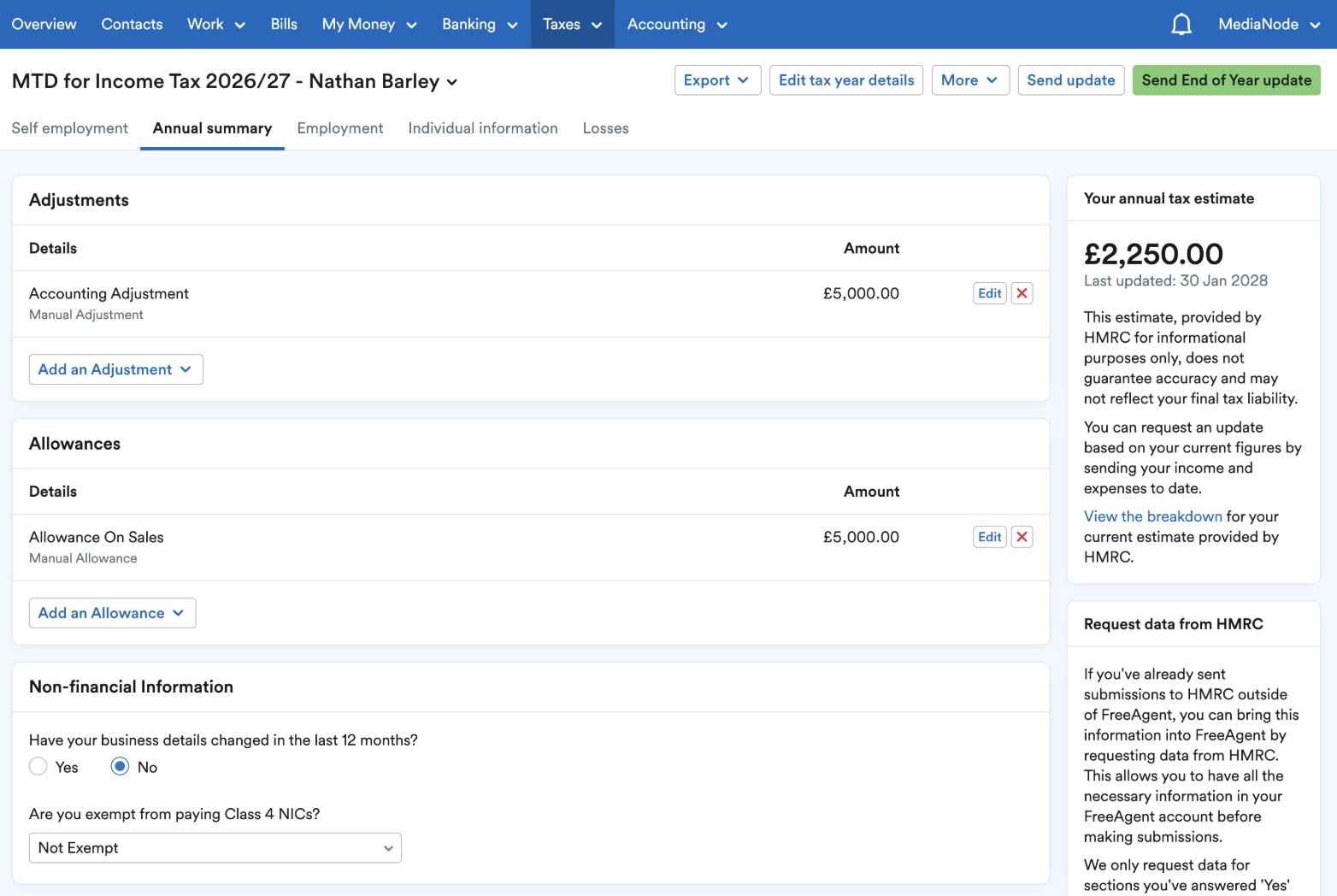
Task: Click Send End of Year update
Action: click(x=1227, y=80)
